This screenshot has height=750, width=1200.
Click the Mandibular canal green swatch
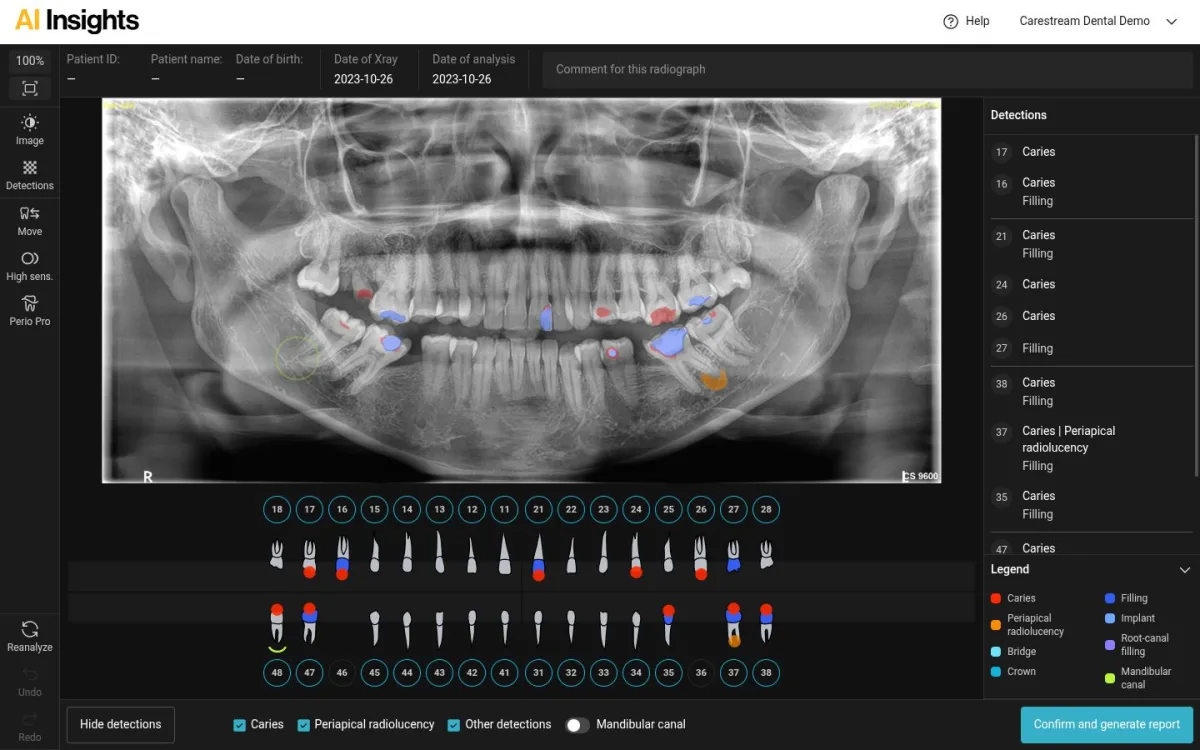(1110, 678)
